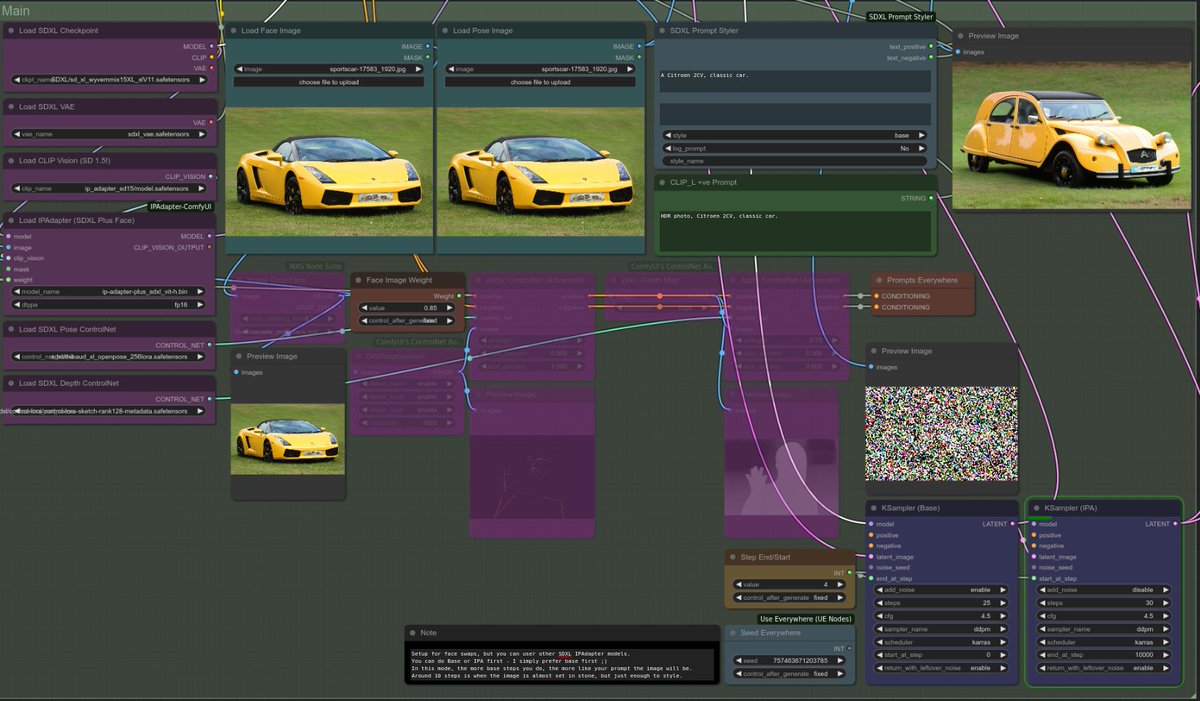Click the Main group title

tap(16, 10)
